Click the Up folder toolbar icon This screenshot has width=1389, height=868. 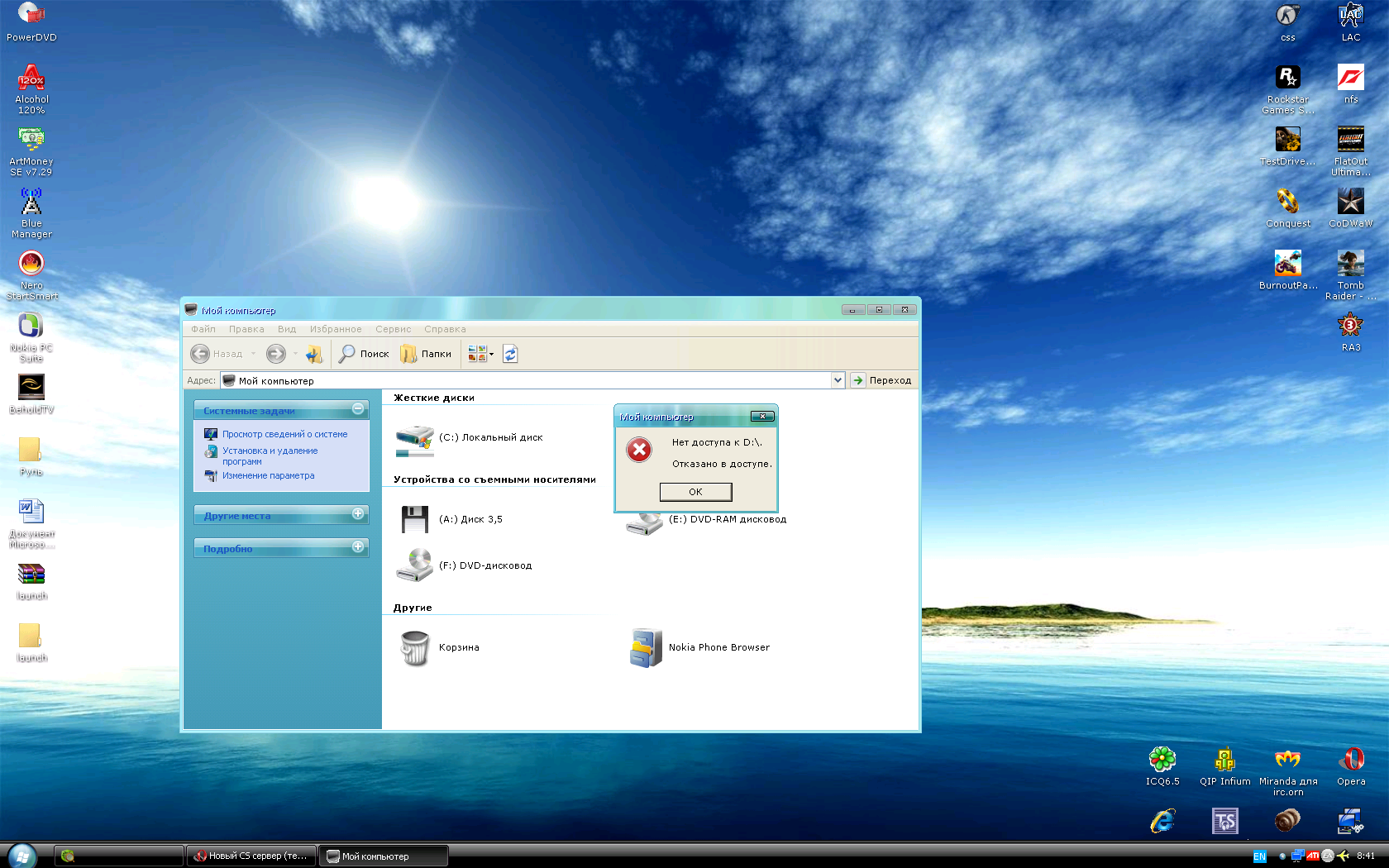[313, 354]
